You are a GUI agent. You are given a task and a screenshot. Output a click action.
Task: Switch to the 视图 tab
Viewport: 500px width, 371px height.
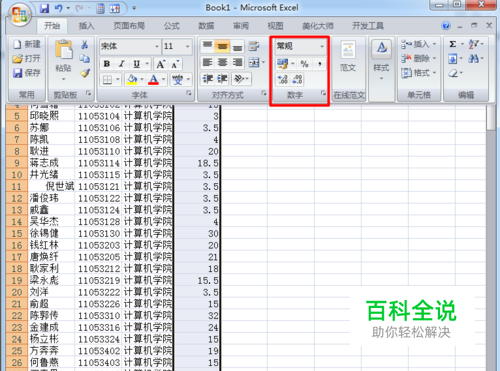(275, 26)
